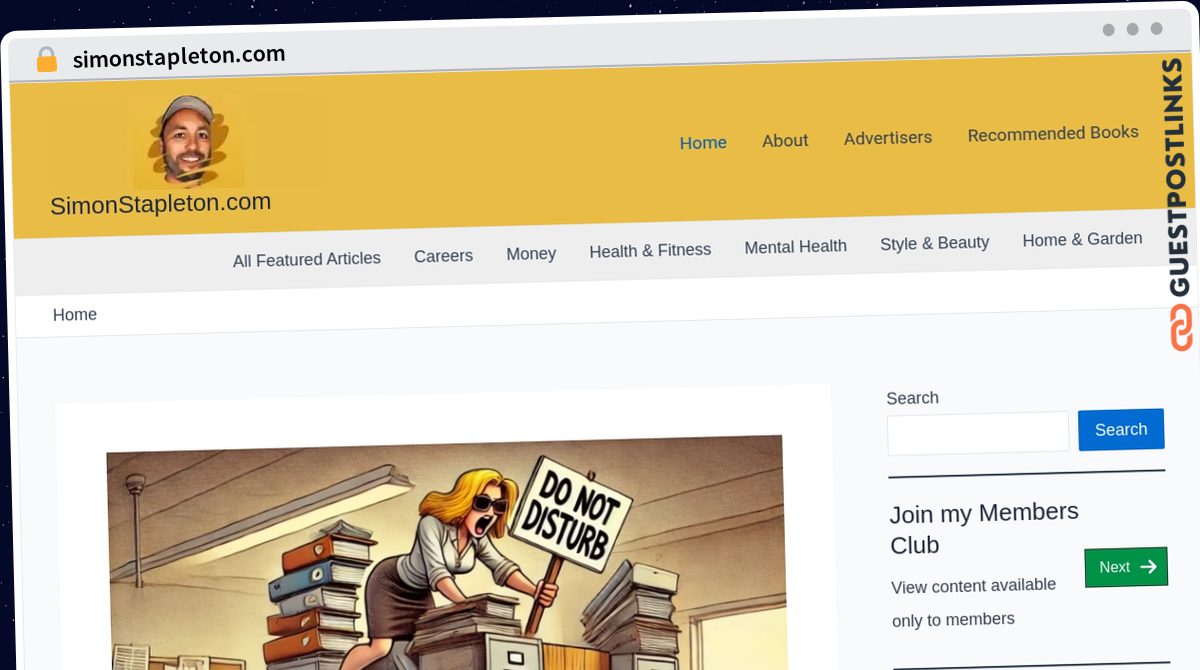Click the green Next button
The image size is (1200, 670).
[x=1126, y=567]
